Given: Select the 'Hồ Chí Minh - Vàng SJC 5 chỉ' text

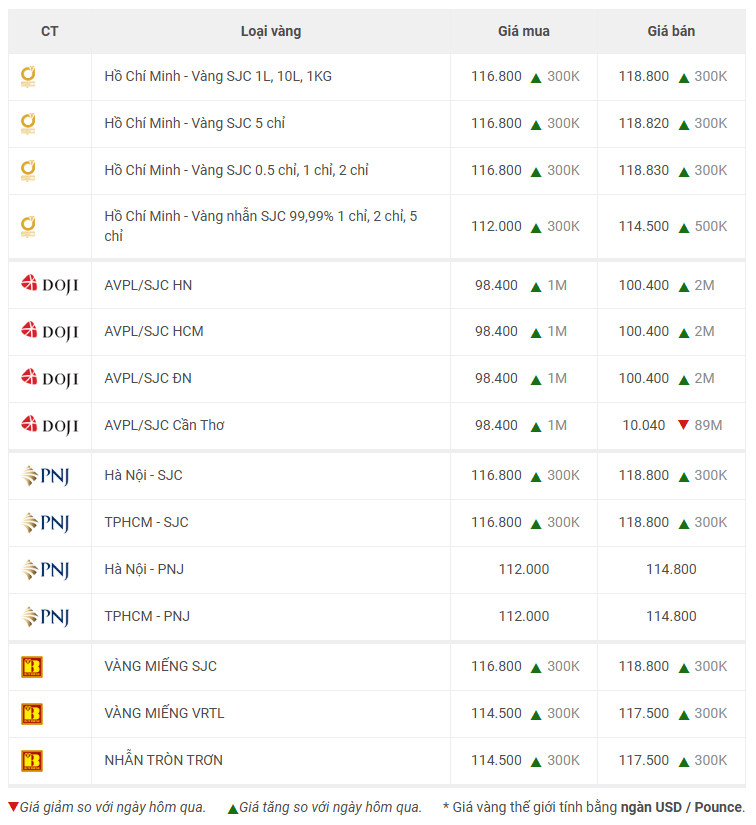Looking at the screenshot, I should (x=195, y=123).
